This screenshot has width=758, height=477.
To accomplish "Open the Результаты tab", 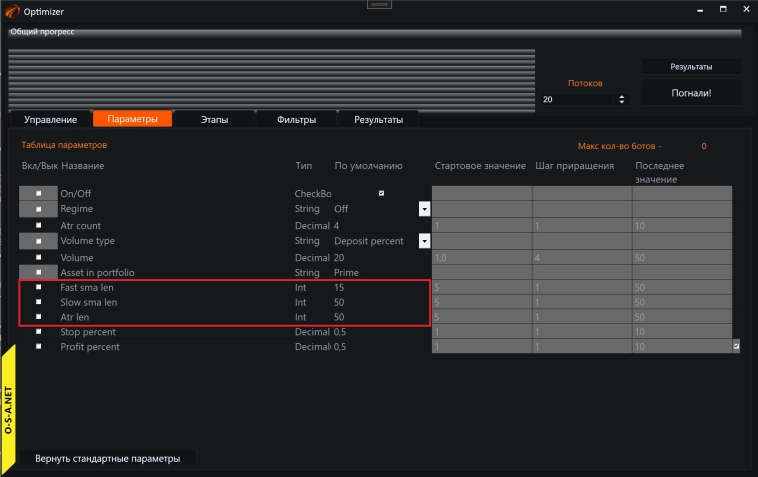I will [377, 120].
